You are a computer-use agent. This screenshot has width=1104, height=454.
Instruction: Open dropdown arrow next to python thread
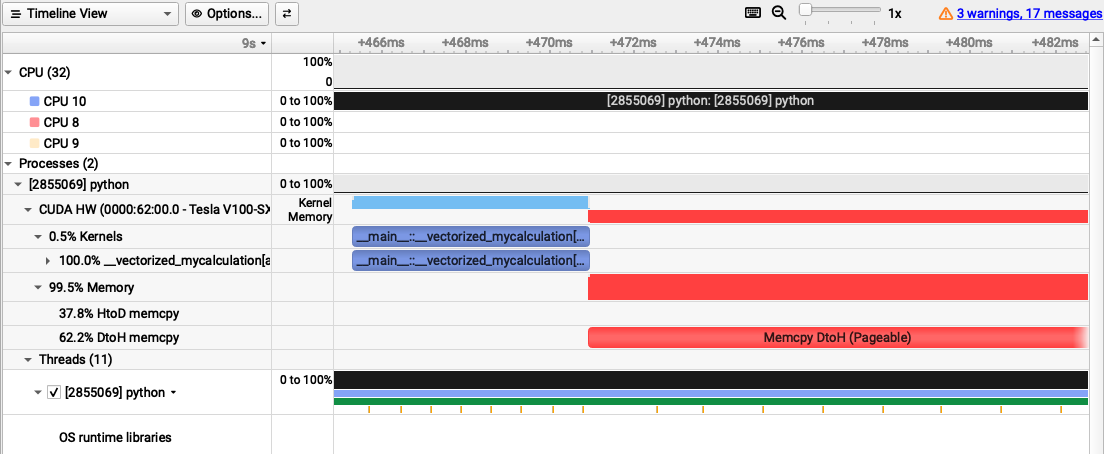click(x=174, y=393)
